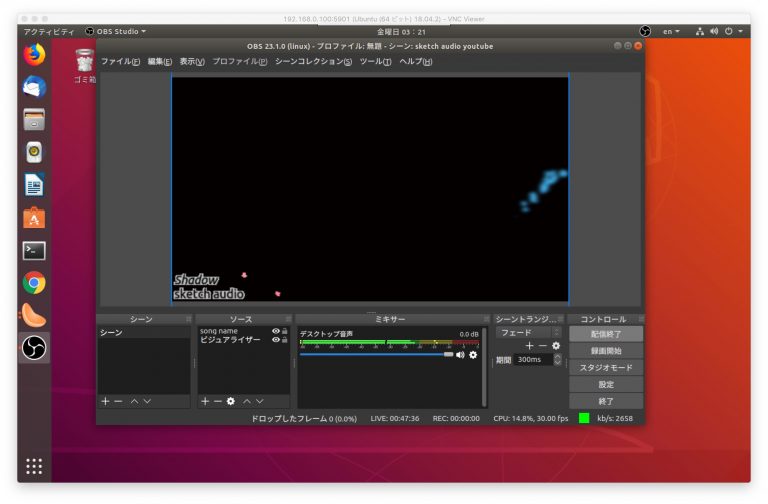Screen dimensions: 768x504
Task: Mute the desktop audio speaker icon
Action: point(460,355)
